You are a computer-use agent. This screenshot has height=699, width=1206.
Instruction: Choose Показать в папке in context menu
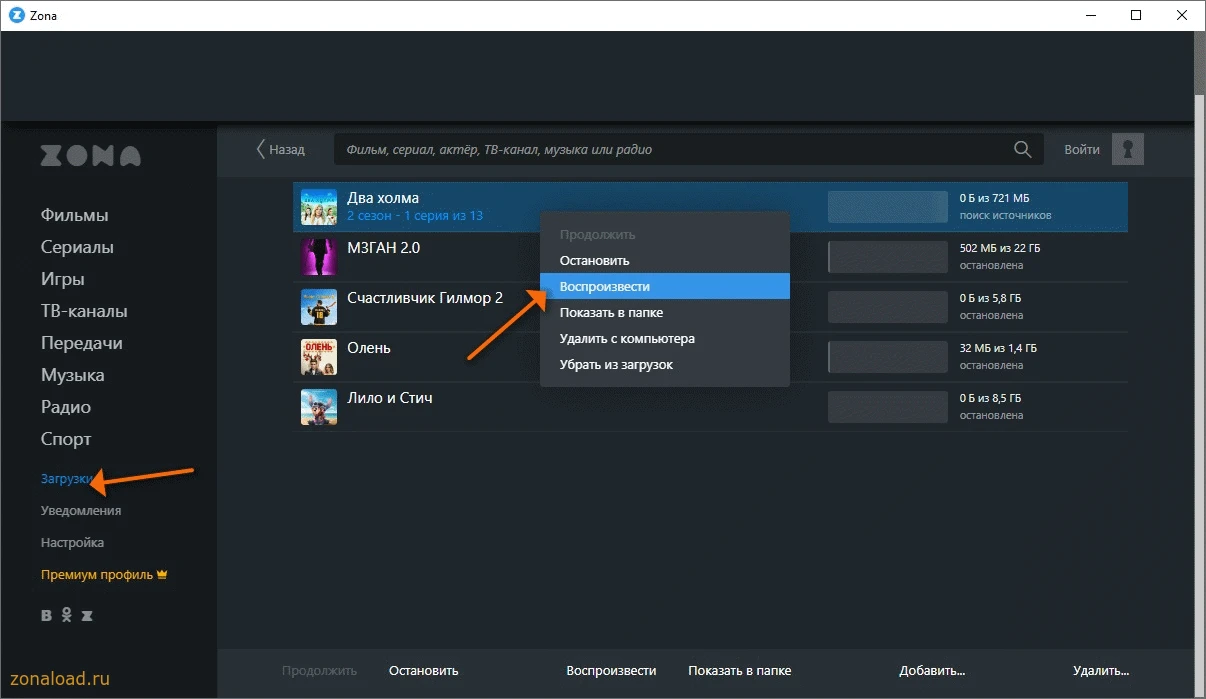(x=665, y=312)
